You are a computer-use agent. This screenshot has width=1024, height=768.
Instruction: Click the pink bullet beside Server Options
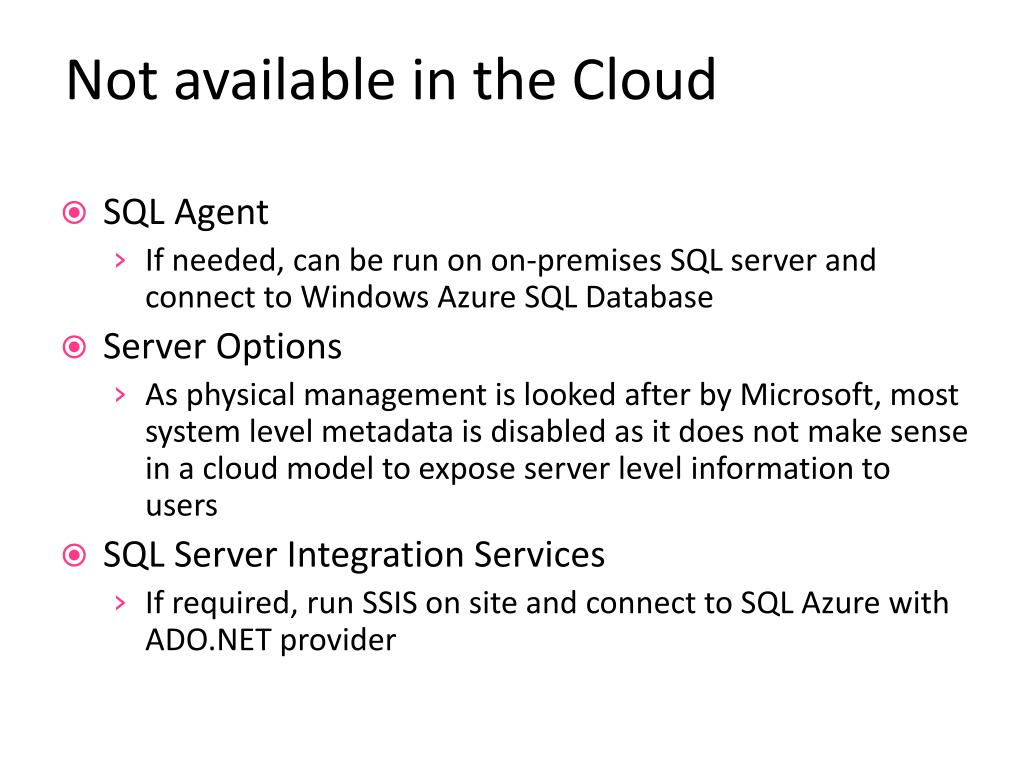[x=74, y=347]
